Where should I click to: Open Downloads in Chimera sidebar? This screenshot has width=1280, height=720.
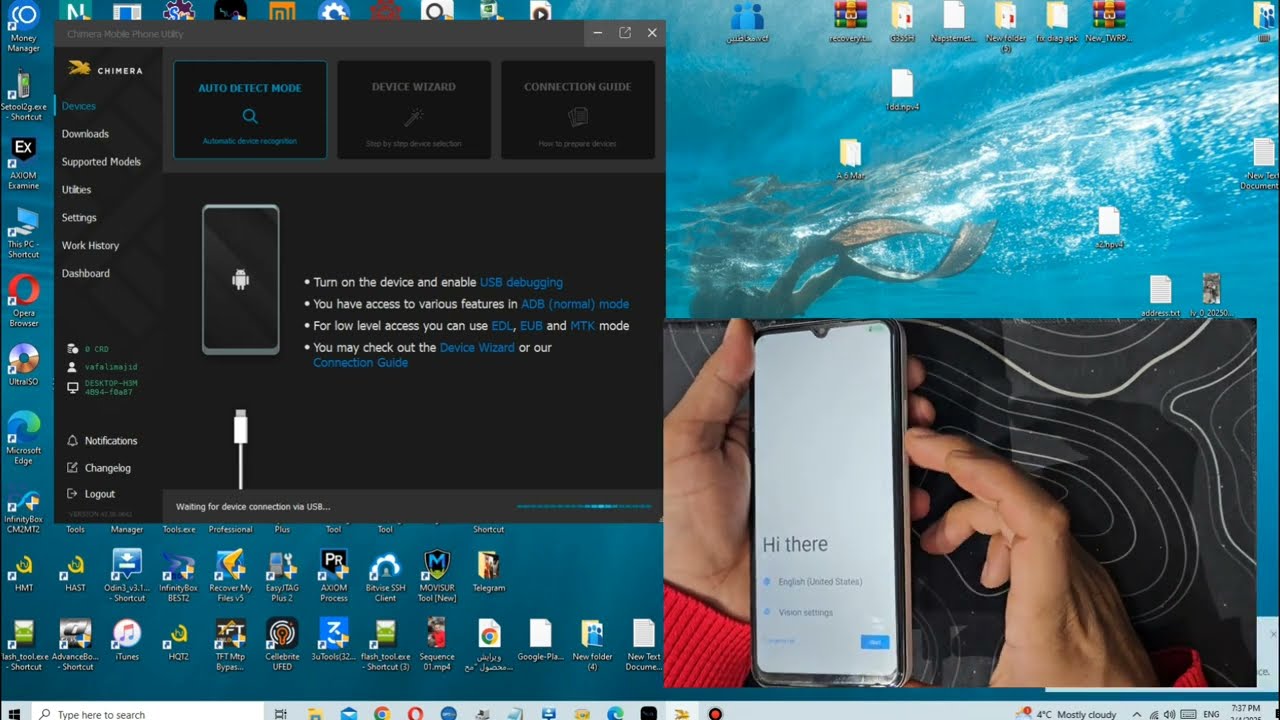tap(85, 134)
